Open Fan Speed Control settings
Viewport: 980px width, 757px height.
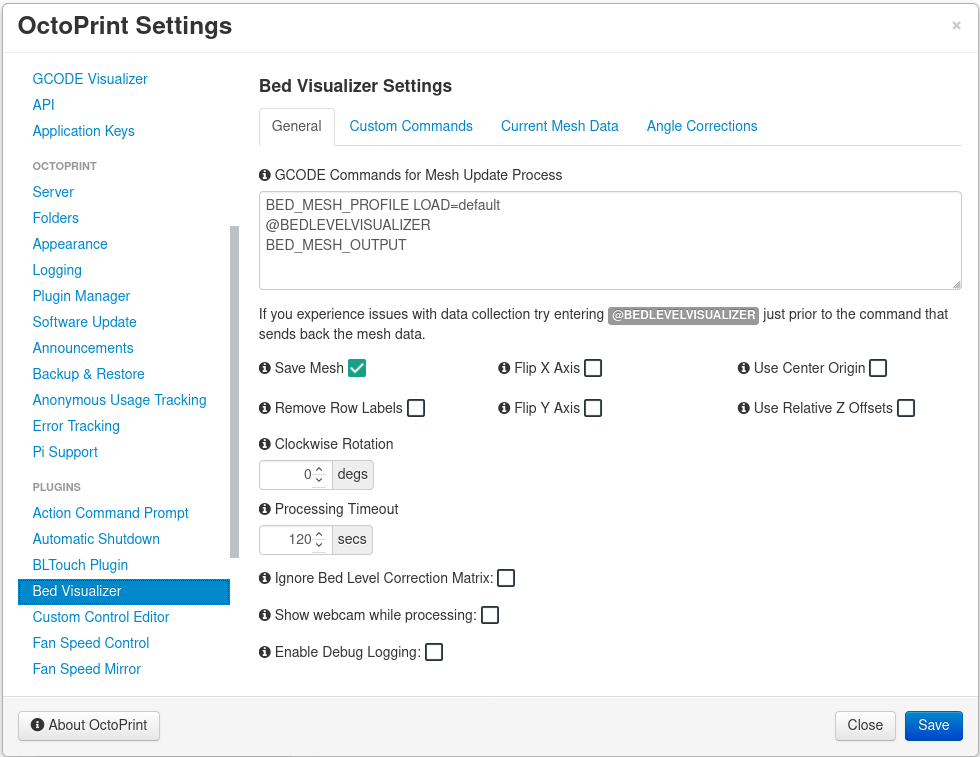[91, 643]
